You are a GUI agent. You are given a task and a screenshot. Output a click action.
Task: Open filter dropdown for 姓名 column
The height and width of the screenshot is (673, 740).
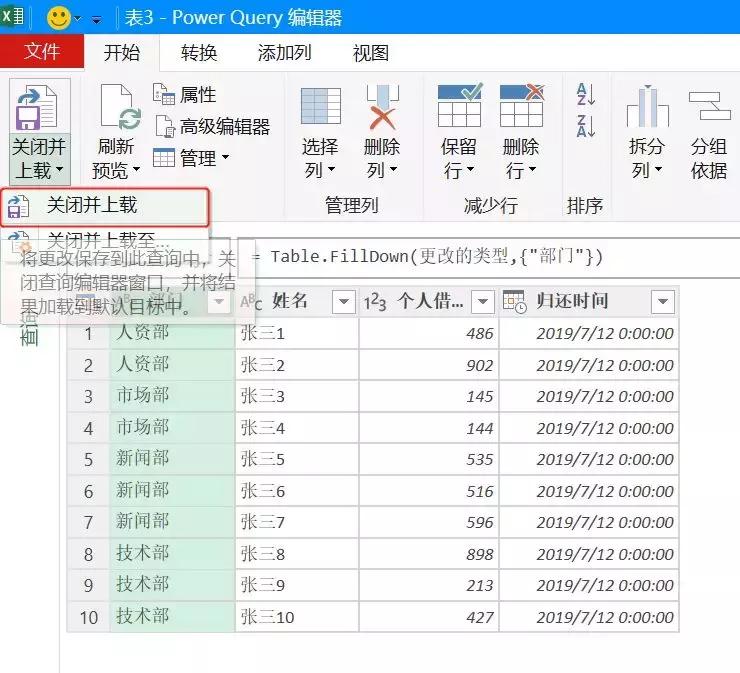(x=344, y=302)
